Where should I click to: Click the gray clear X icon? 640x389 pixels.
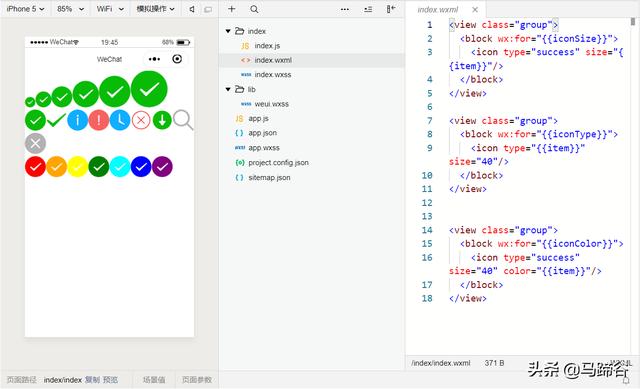click(36, 143)
